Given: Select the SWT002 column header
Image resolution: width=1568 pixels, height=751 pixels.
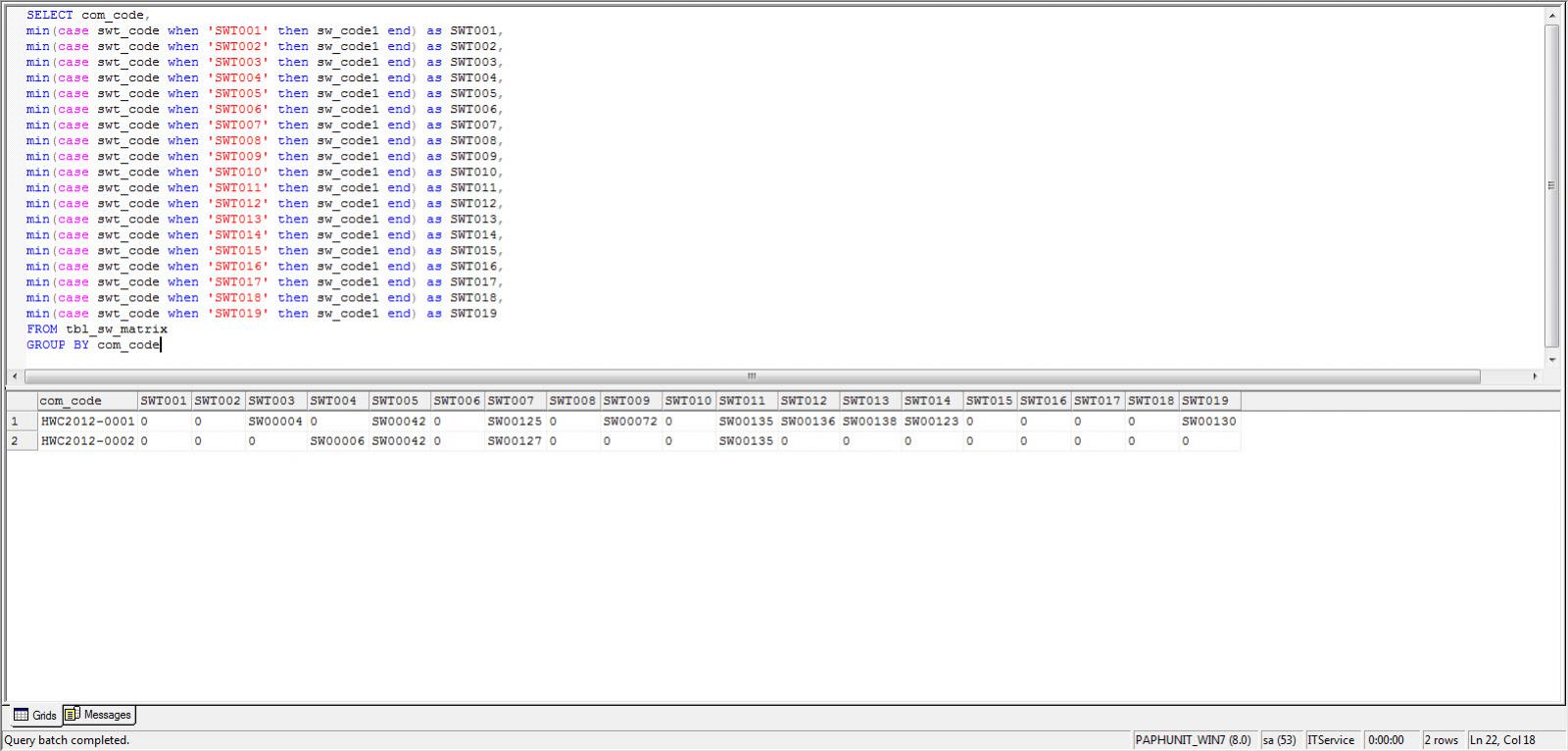Looking at the screenshot, I should point(218,401).
